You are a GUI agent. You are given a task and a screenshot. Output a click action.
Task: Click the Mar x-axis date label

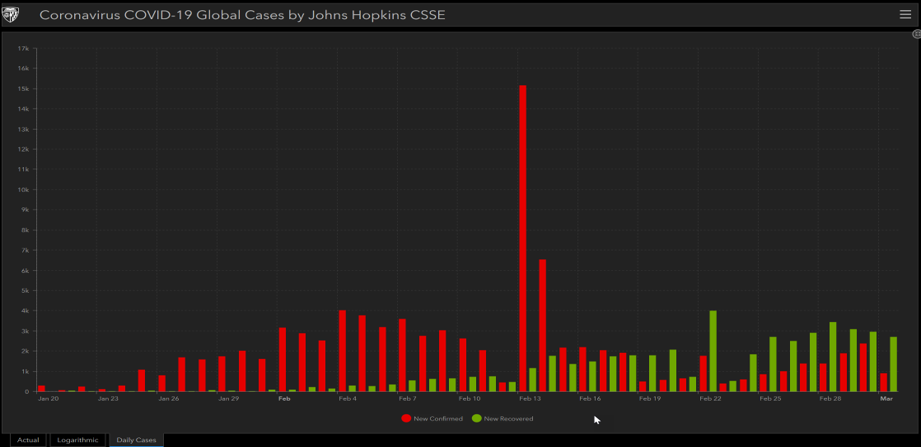tap(886, 399)
